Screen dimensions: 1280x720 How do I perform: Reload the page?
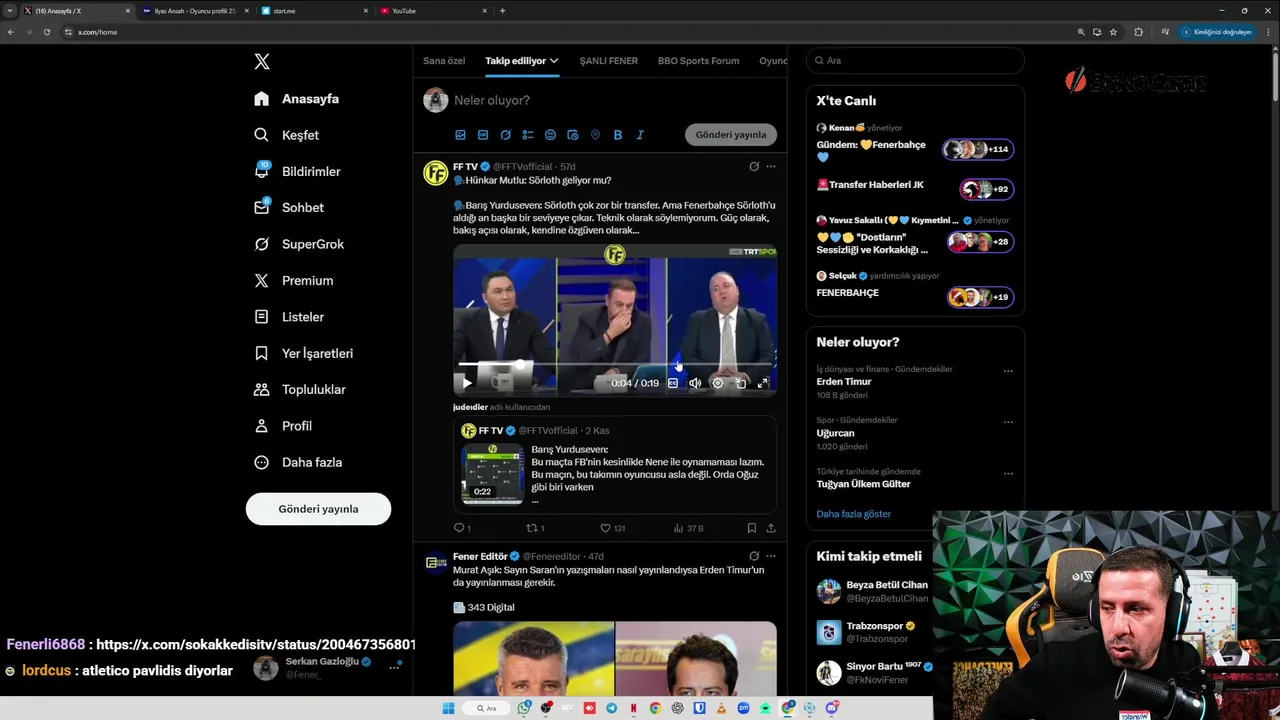(46, 32)
